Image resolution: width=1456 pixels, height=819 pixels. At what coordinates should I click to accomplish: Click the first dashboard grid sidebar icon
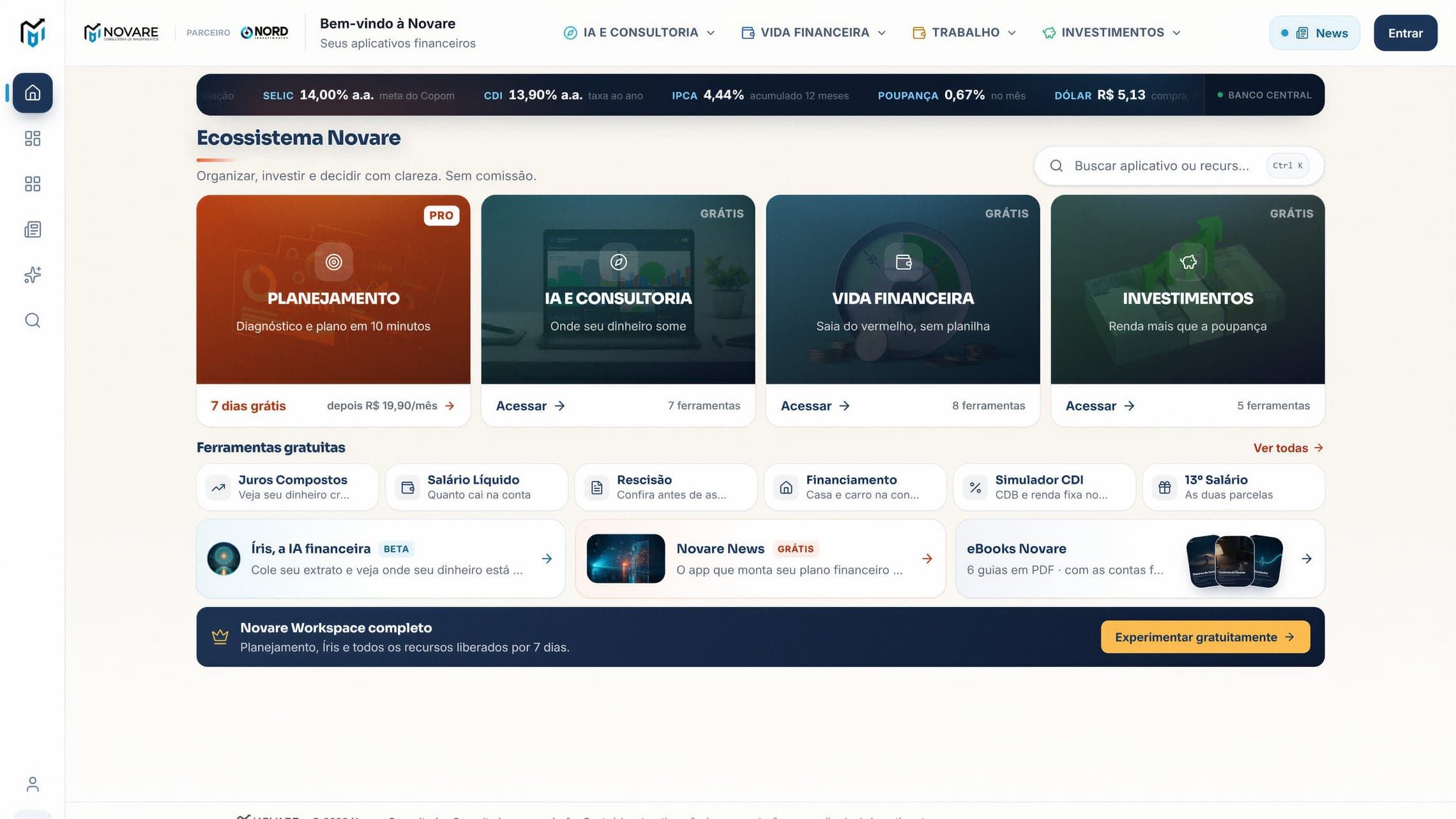point(33,139)
